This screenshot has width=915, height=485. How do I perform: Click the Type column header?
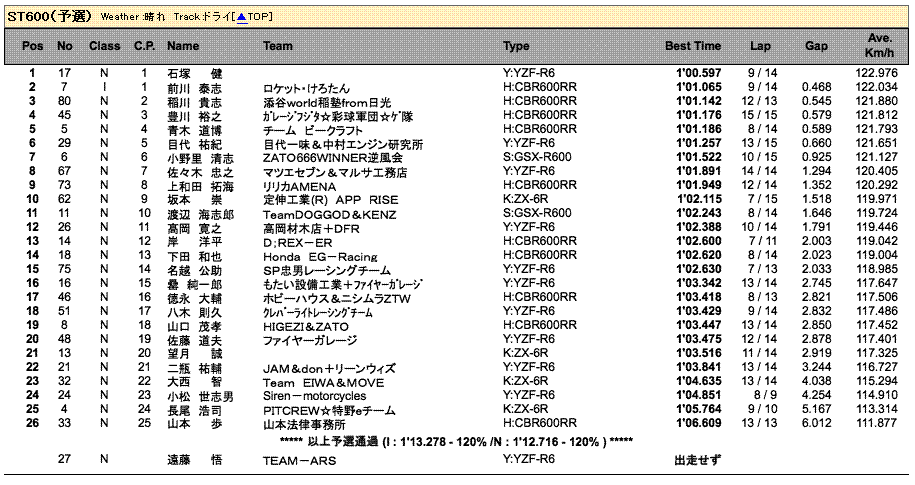click(x=516, y=46)
